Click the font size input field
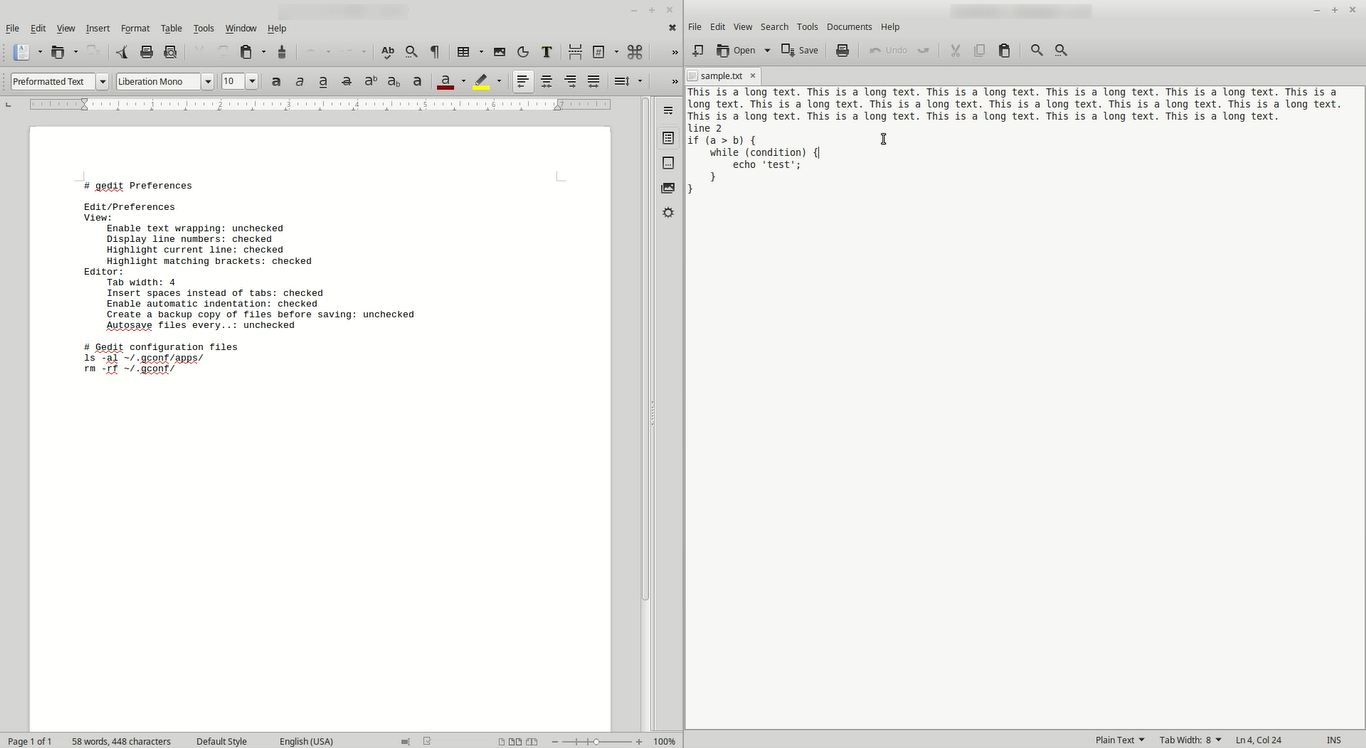This screenshot has height=748, width=1366. tap(232, 82)
